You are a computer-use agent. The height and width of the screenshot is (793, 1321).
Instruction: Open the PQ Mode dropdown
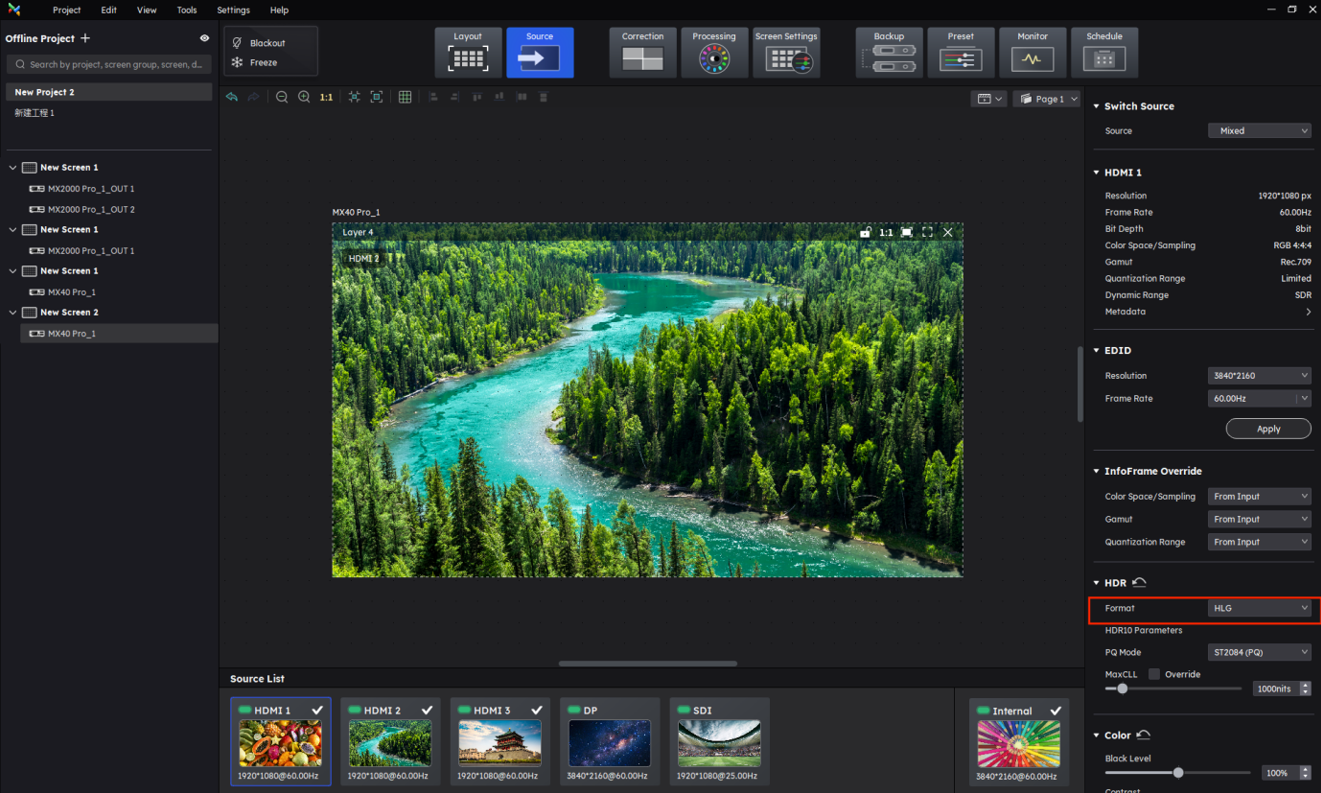click(1259, 652)
